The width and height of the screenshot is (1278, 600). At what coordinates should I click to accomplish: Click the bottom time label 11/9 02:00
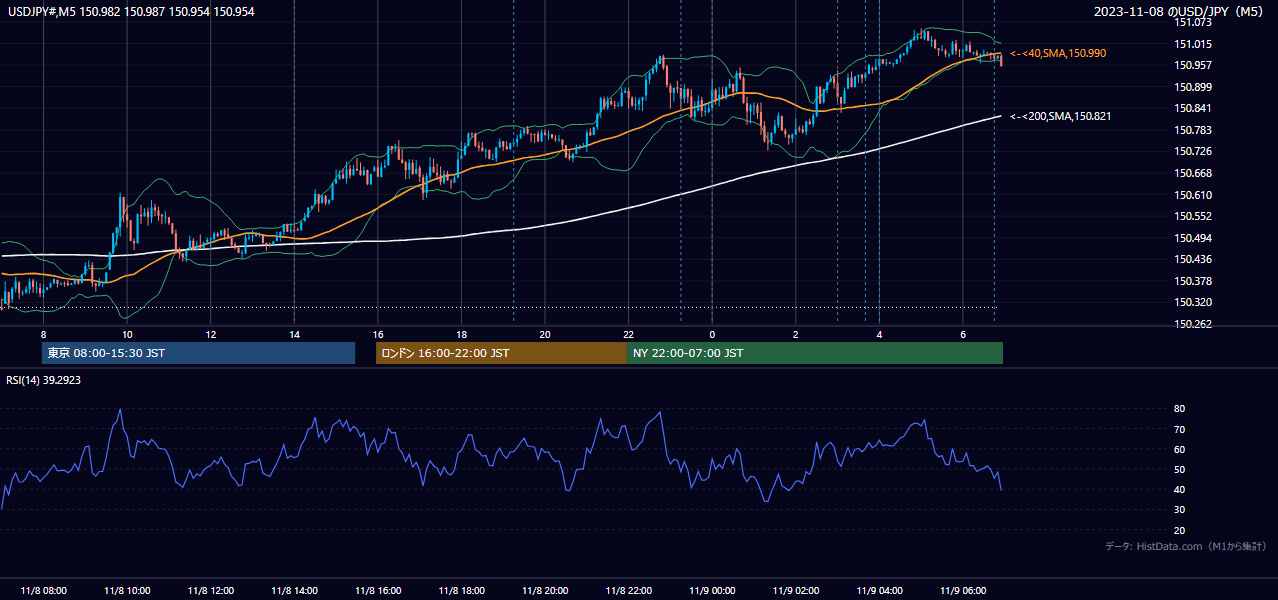(x=795, y=591)
